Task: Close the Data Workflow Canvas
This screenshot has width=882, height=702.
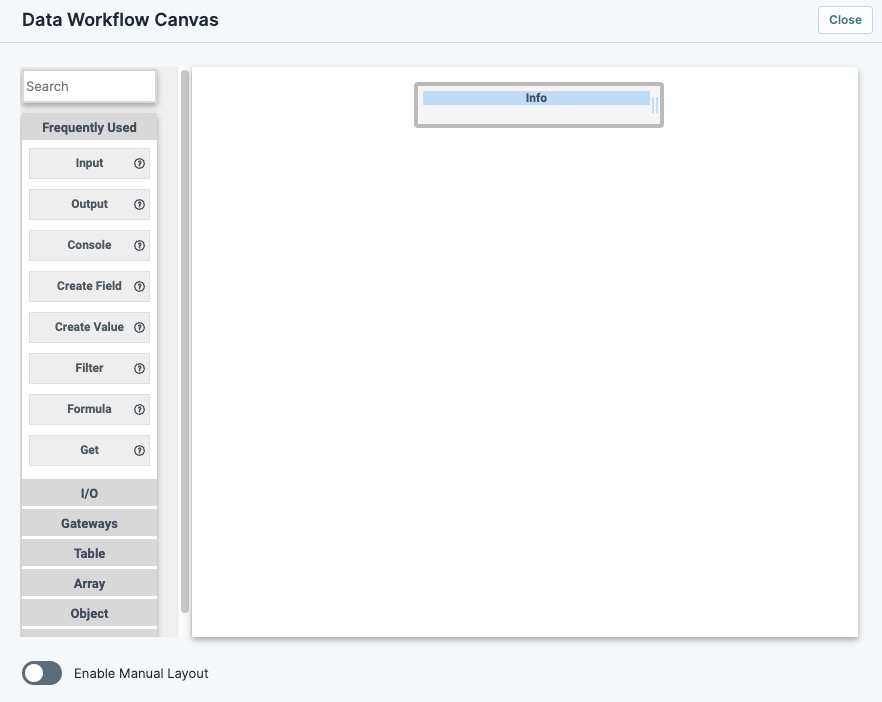Action: coord(845,20)
